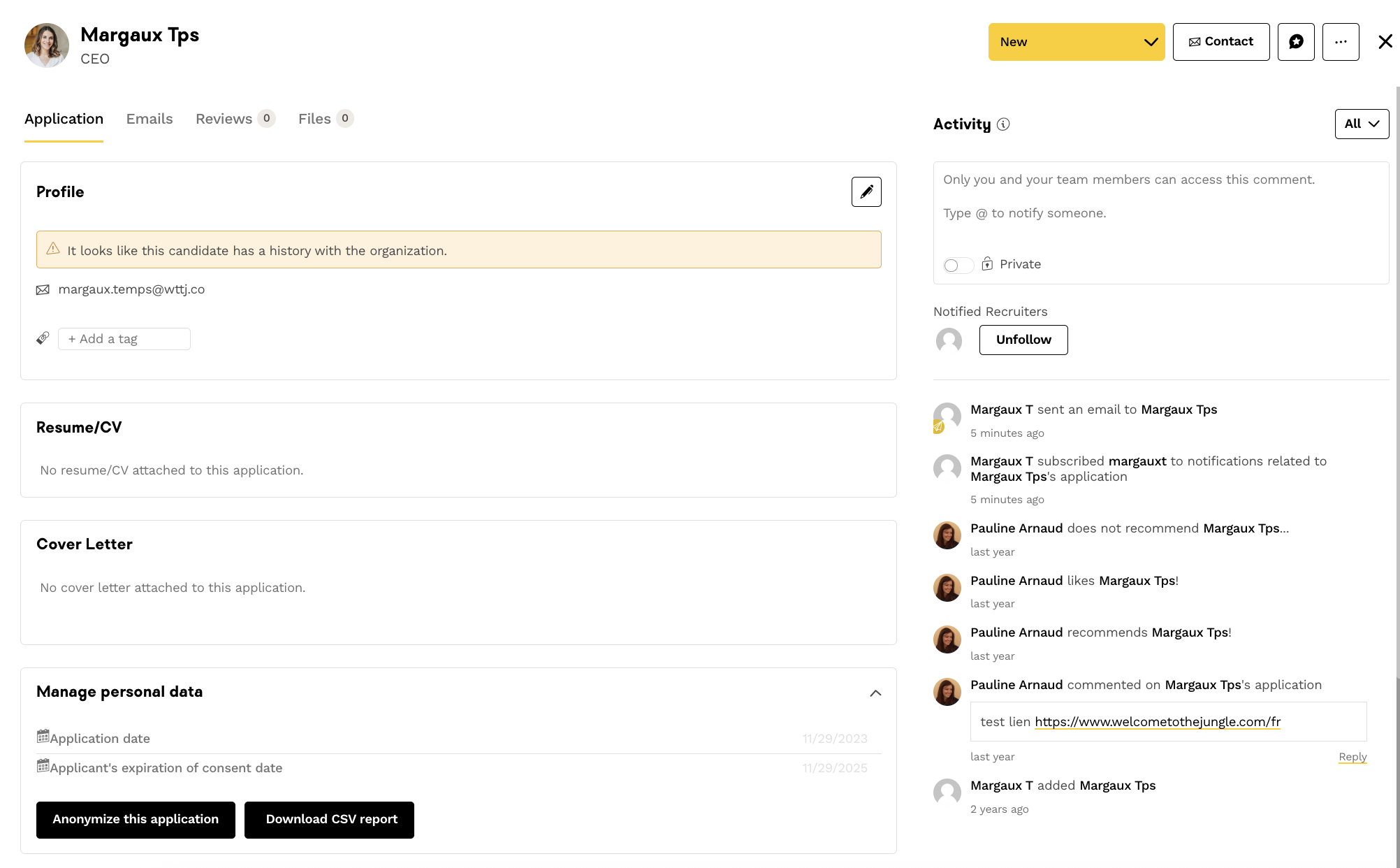Toggle the Private comment switch
This screenshot has height=868, width=1400.
coord(958,265)
